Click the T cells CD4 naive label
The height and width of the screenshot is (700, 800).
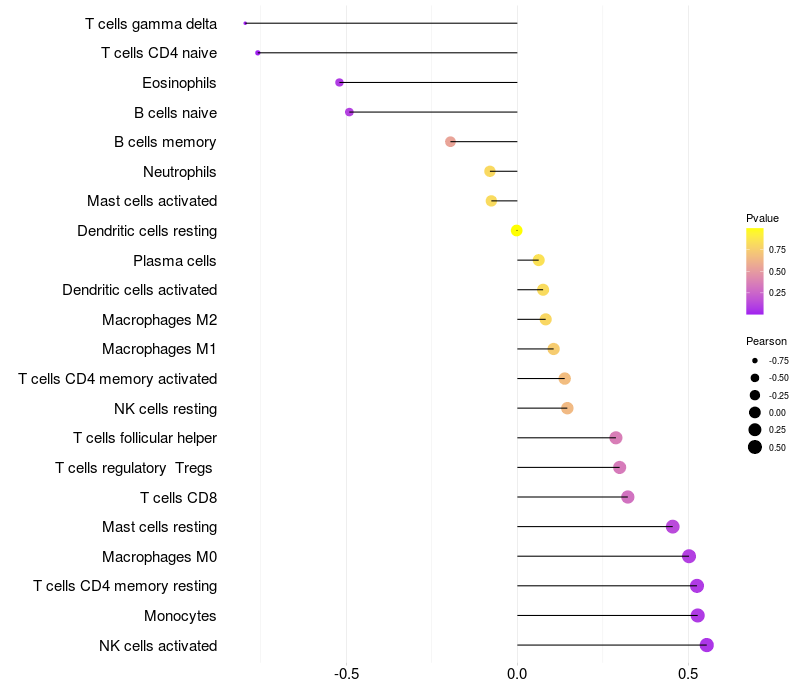[x=159, y=53]
